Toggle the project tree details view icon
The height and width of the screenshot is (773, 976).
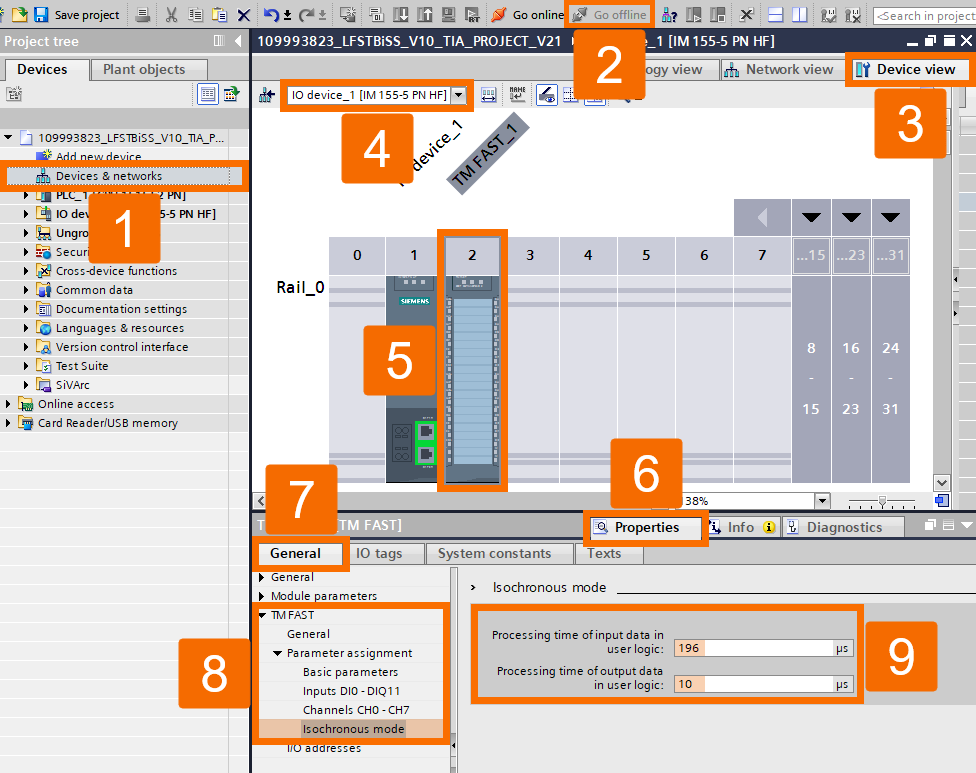(207, 94)
